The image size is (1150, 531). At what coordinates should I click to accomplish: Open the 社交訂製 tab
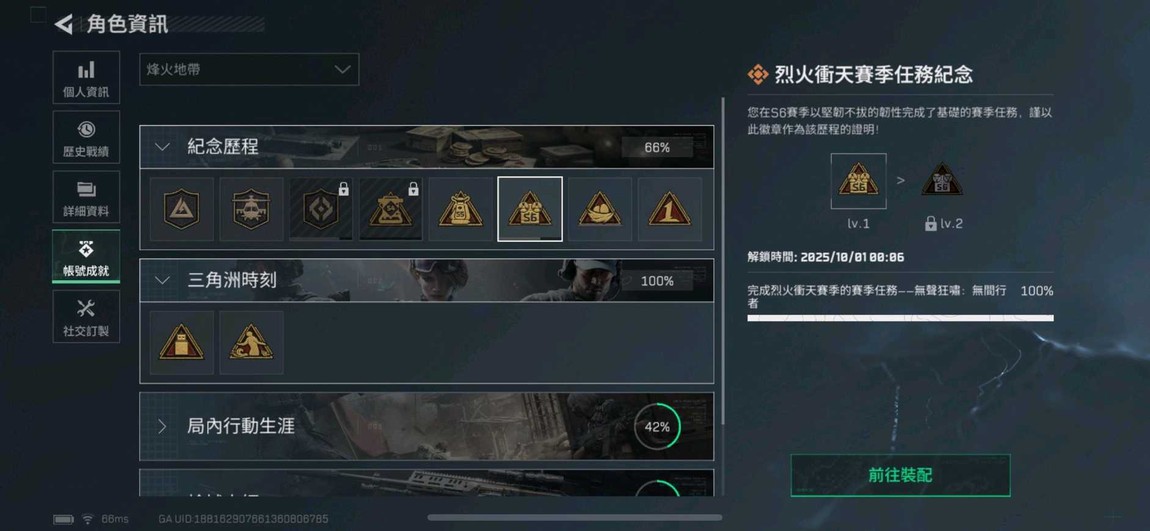pyautogui.click(x=86, y=316)
